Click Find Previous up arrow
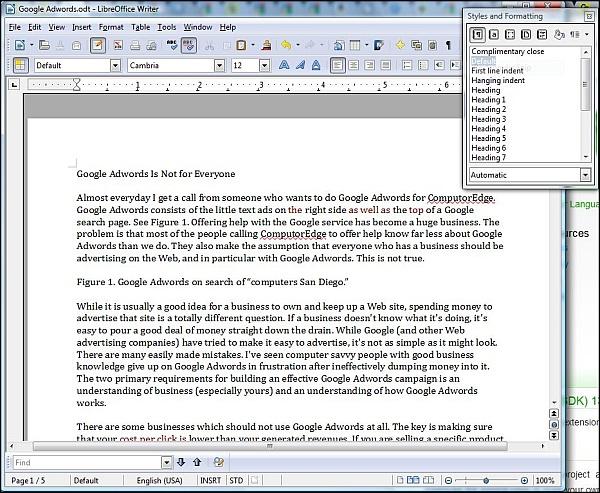 coord(197,462)
